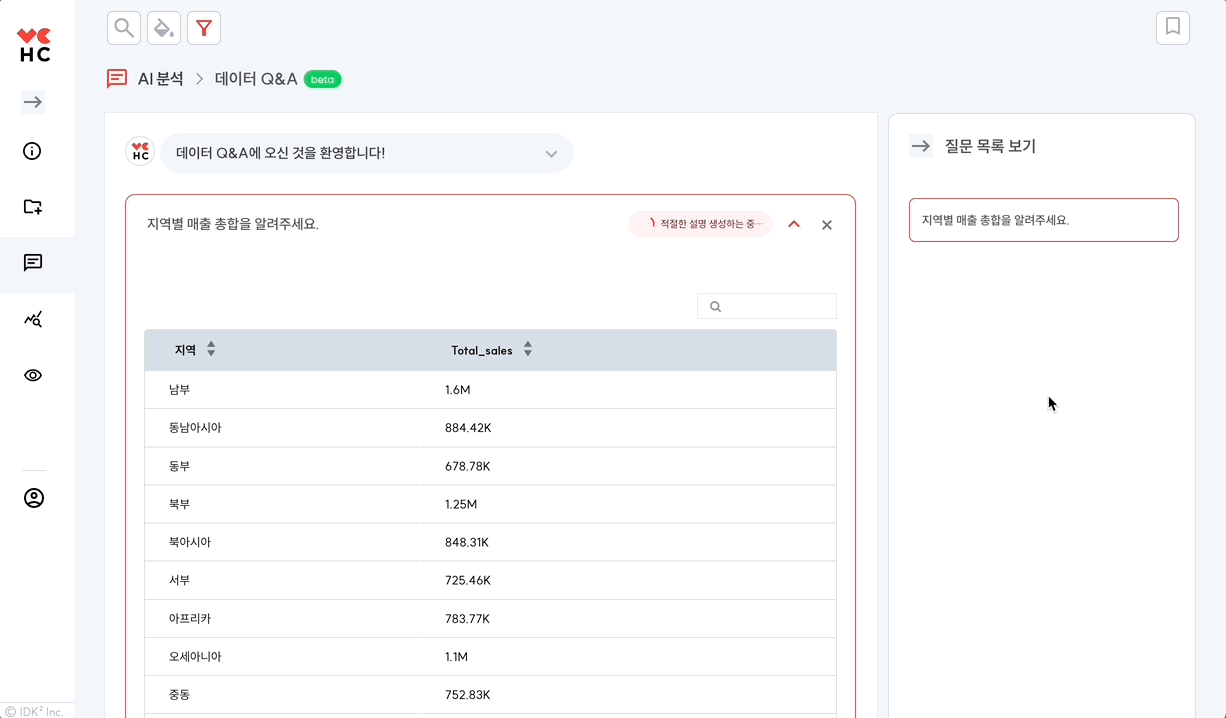Click the magnifier icon inside table search

coord(715,307)
